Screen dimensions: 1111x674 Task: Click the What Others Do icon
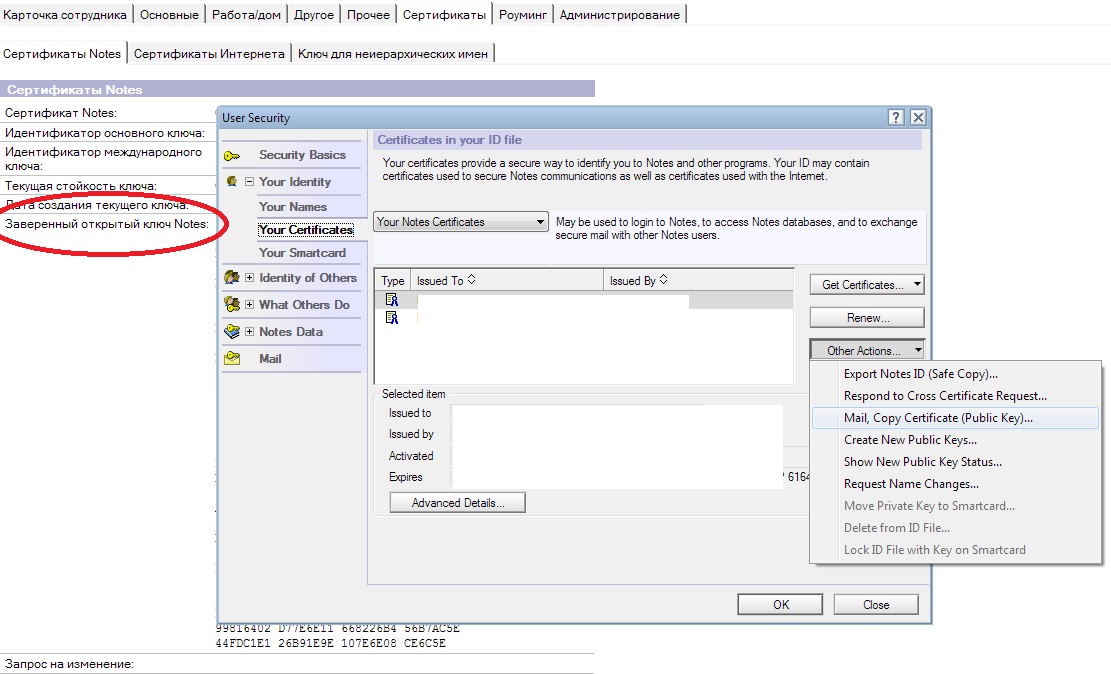pyautogui.click(x=232, y=305)
